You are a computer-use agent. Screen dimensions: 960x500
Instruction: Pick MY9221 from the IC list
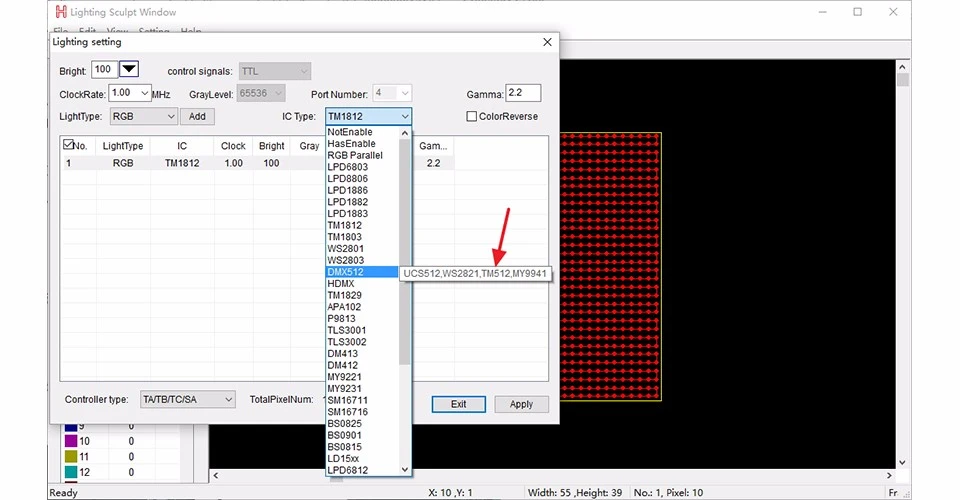pyautogui.click(x=362, y=377)
